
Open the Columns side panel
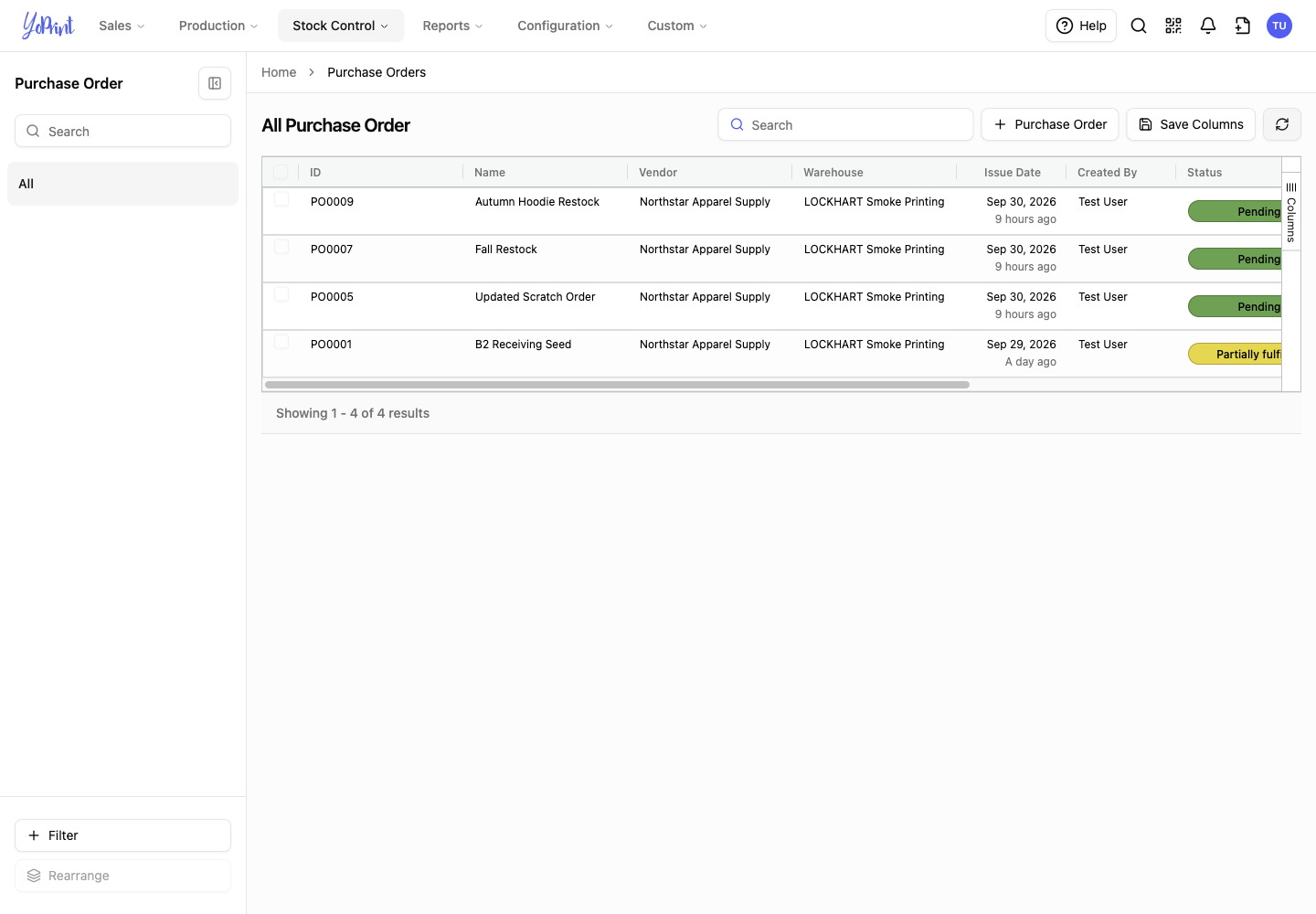[x=1291, y=213]
